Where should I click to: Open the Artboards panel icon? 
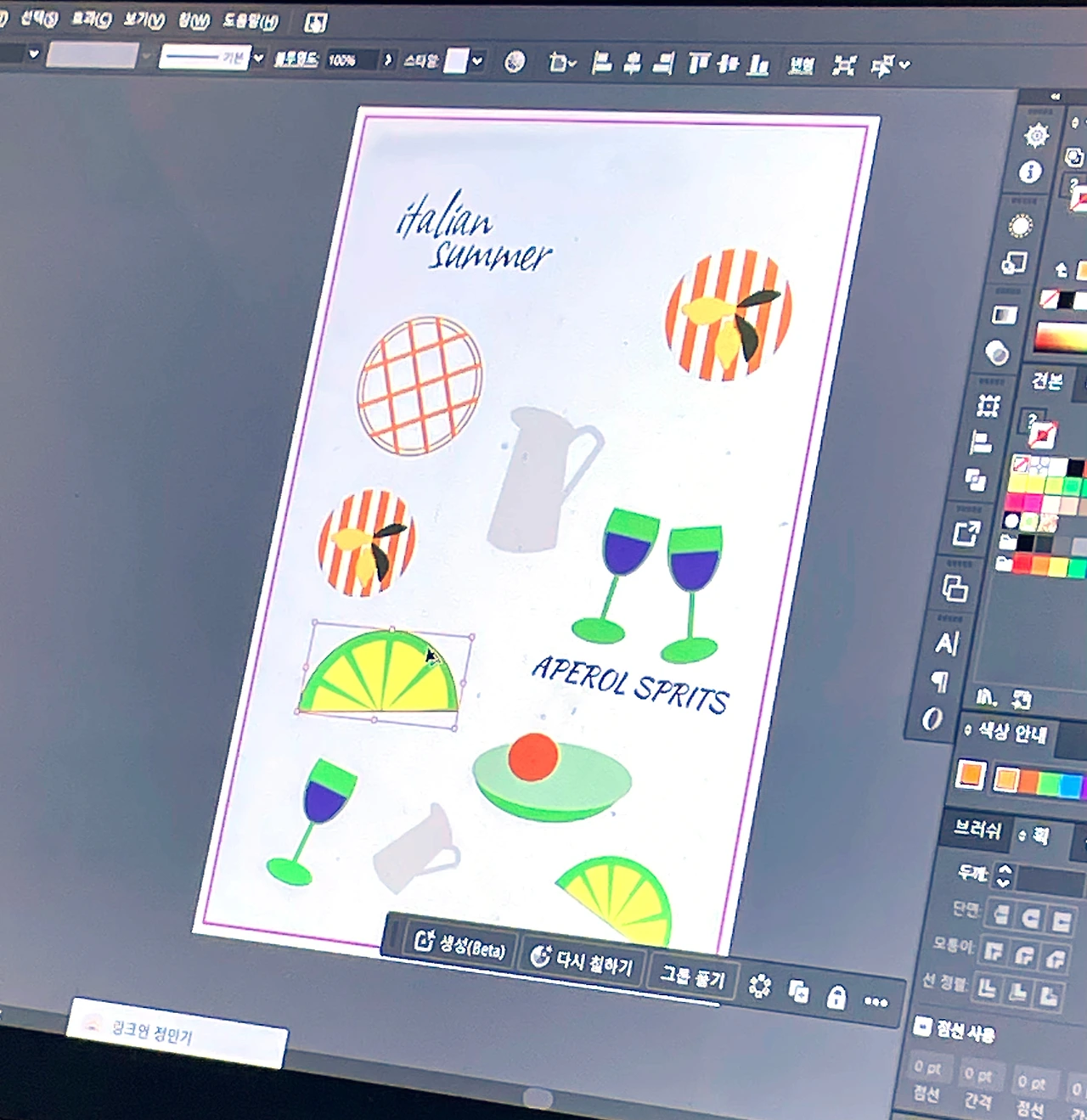[955, 588]
